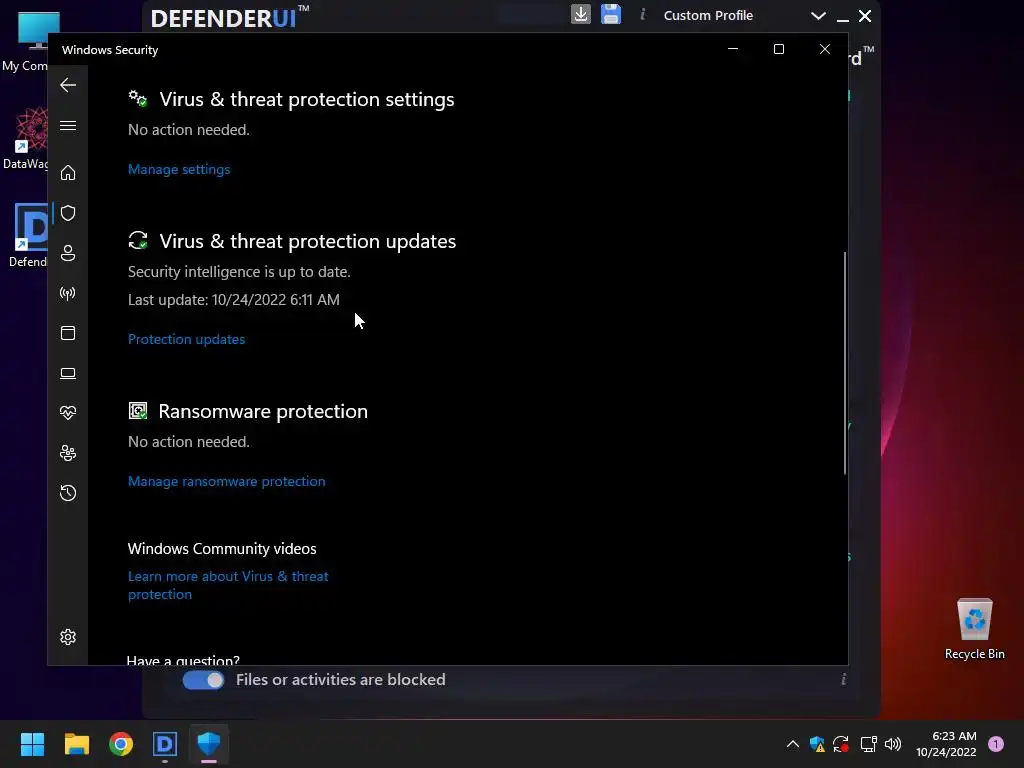Screen dimensions: 1024x768
Task: Click Windows Community videos heading
Action: [222, 549]
